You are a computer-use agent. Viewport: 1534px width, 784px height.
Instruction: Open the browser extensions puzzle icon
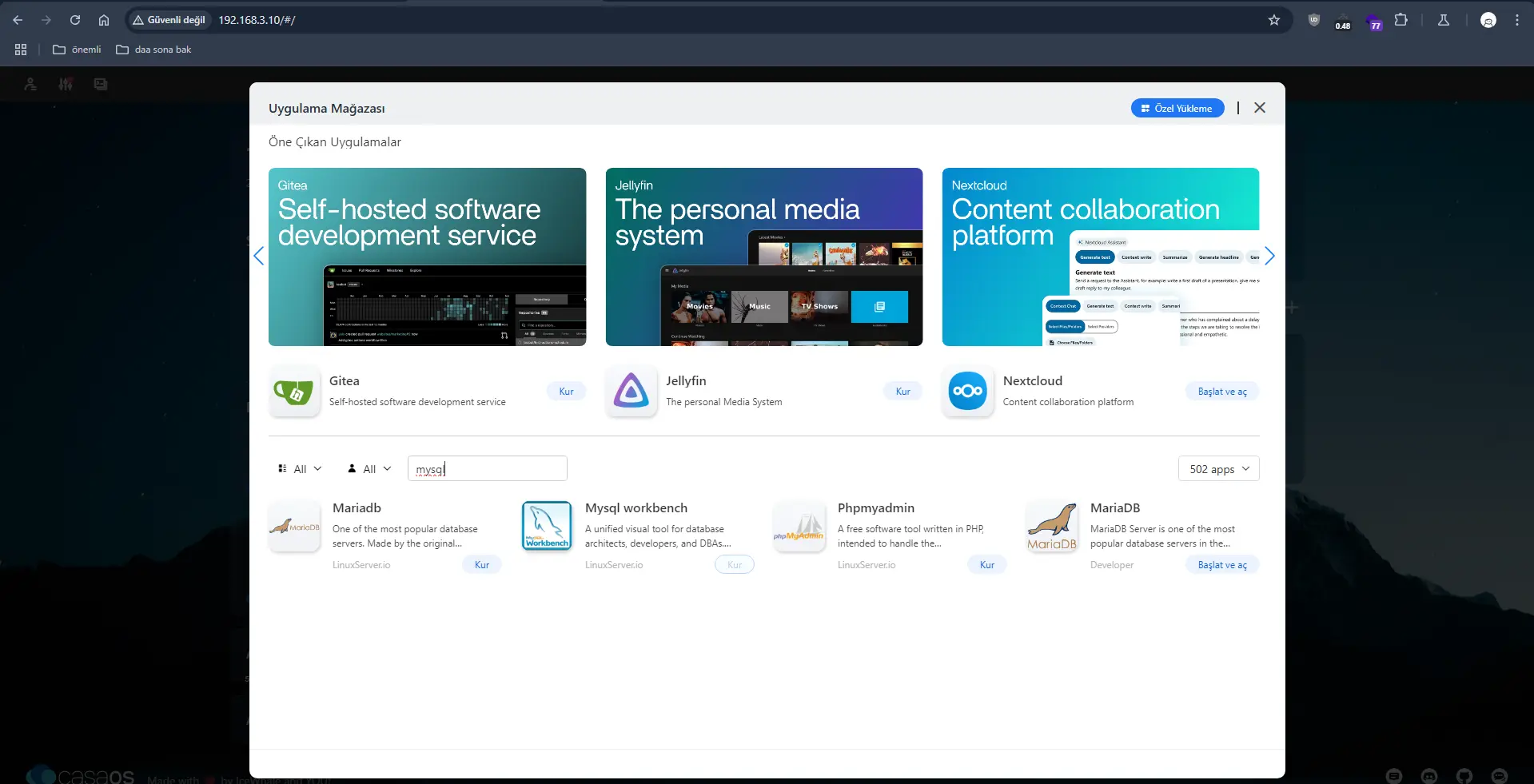click(1401, 20)
